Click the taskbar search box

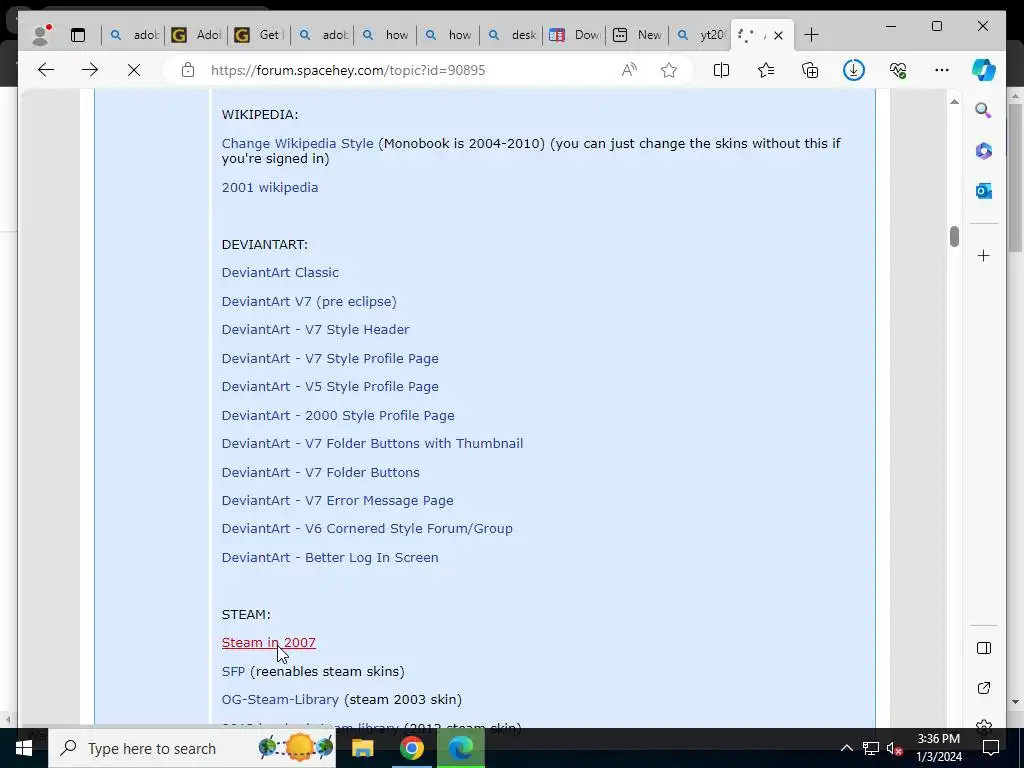coord(192,748)
